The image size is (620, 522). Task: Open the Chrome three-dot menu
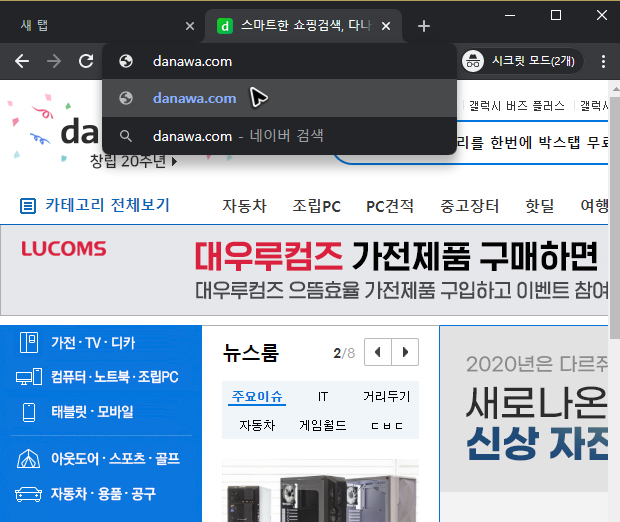pos(603,61)
